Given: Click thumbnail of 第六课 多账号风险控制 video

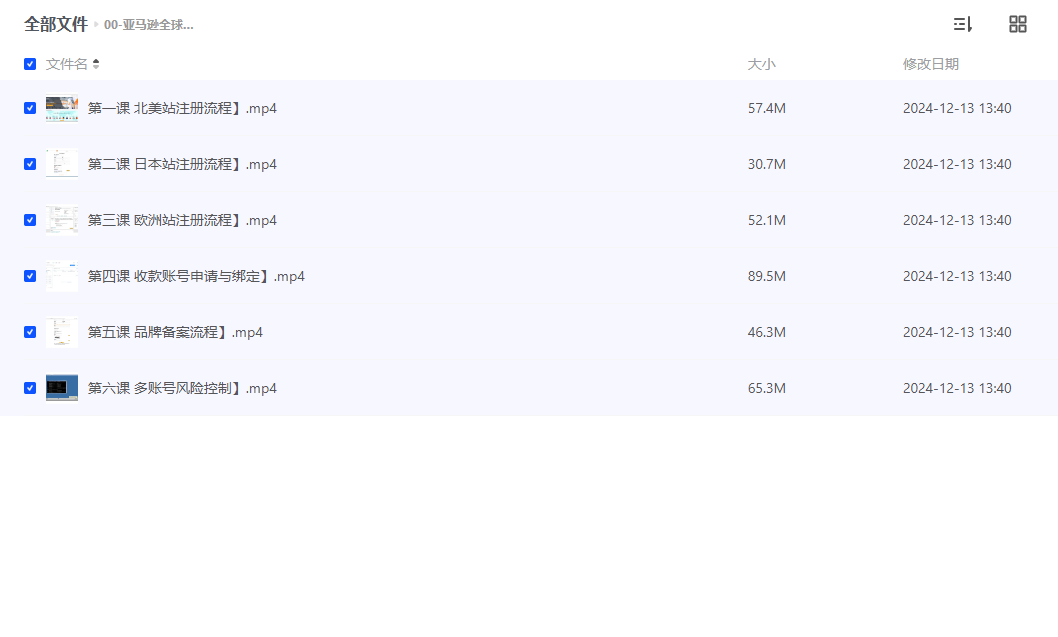Looking at the screenshot, I should [x=62, y=388].
